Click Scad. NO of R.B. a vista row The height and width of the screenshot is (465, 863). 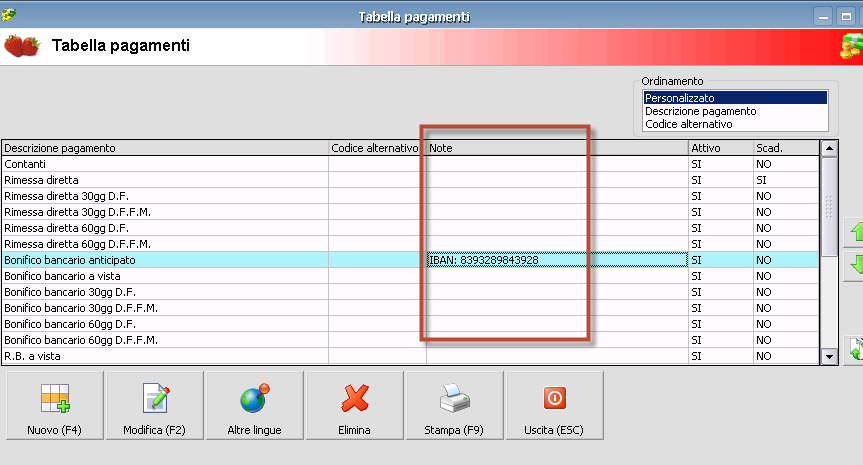[x=786, y=356]
